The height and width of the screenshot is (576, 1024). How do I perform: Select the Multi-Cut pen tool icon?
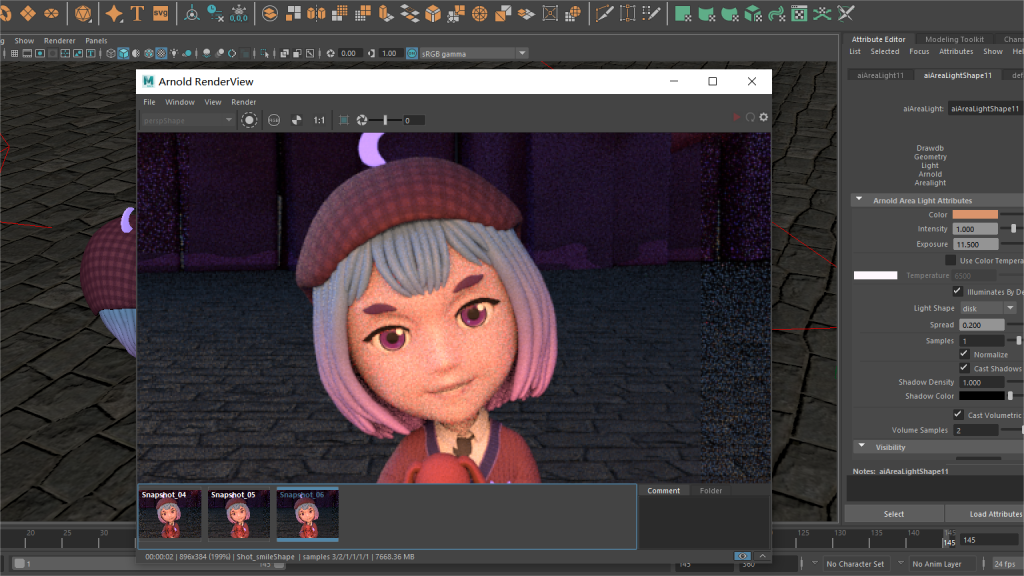[x=605, y=13]
